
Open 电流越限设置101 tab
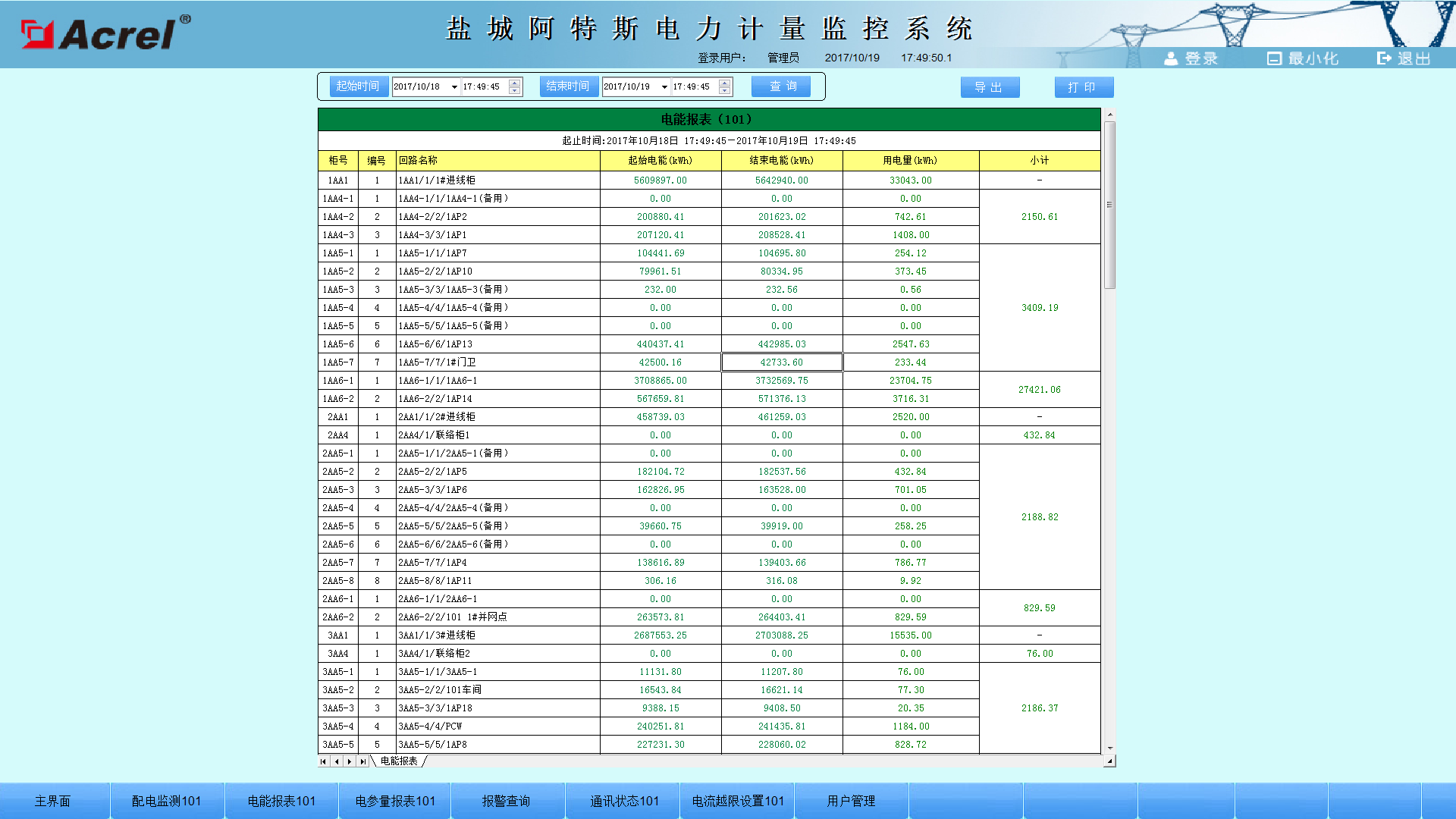tap(738, 801)
